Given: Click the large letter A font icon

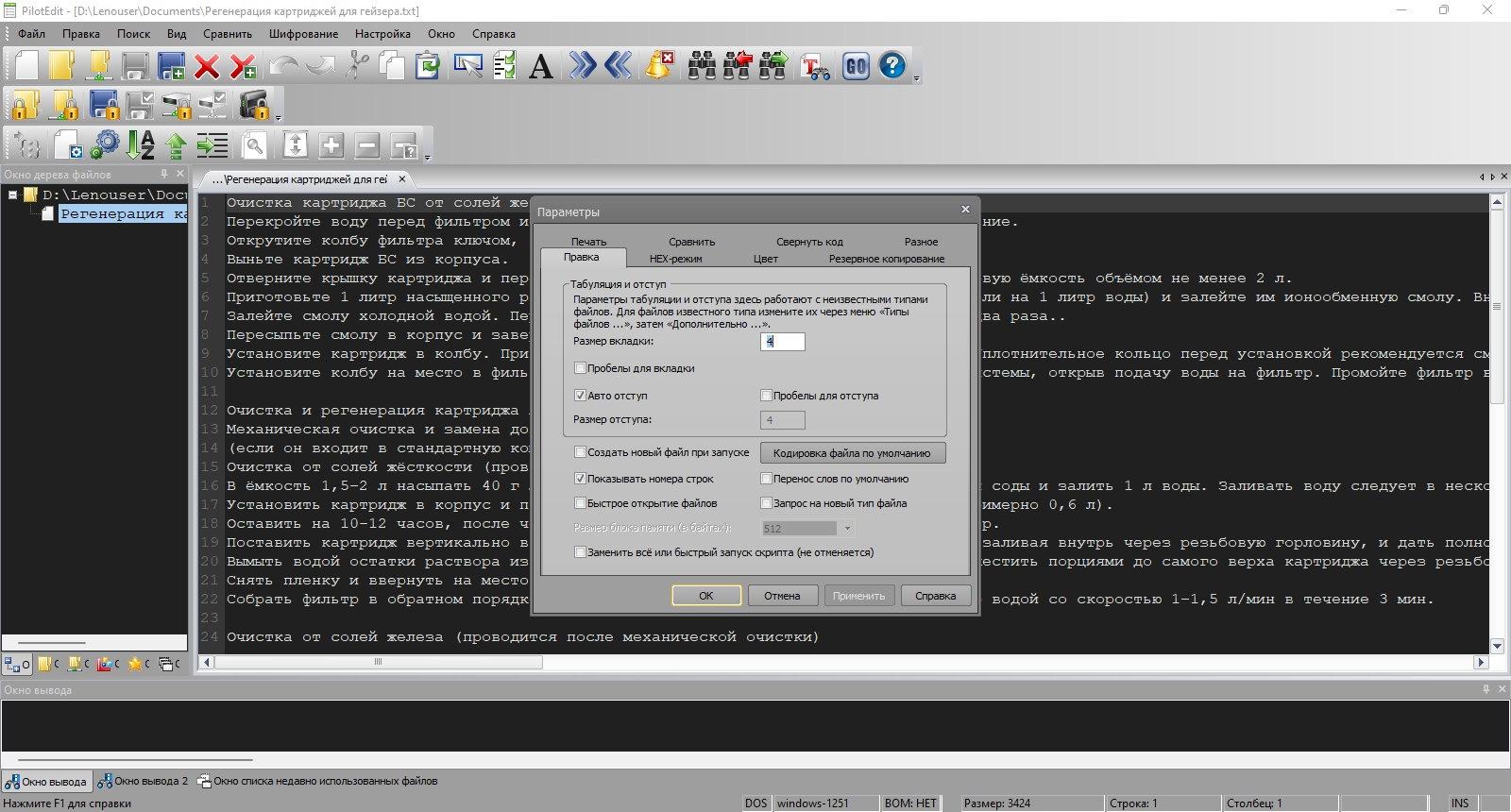Looking at the screenshot, I should [x=540, y=66].
